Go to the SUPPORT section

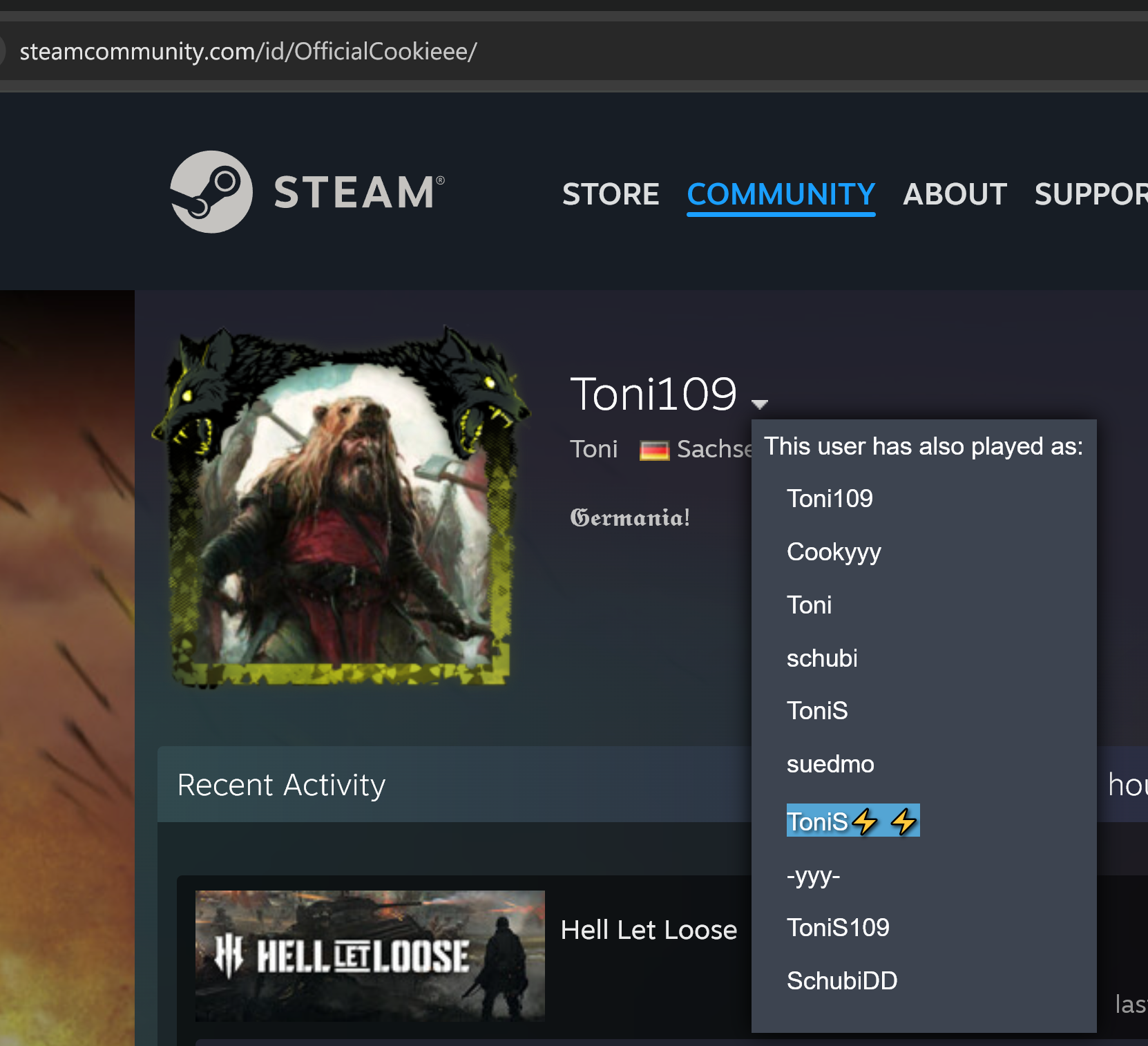tap(1090, 194)
